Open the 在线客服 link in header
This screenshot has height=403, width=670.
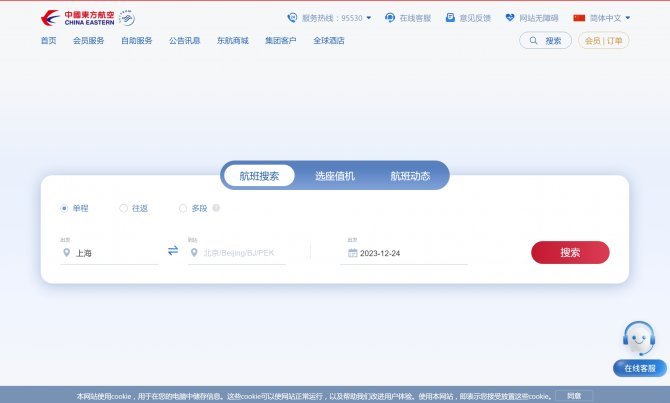coord(415,18)
